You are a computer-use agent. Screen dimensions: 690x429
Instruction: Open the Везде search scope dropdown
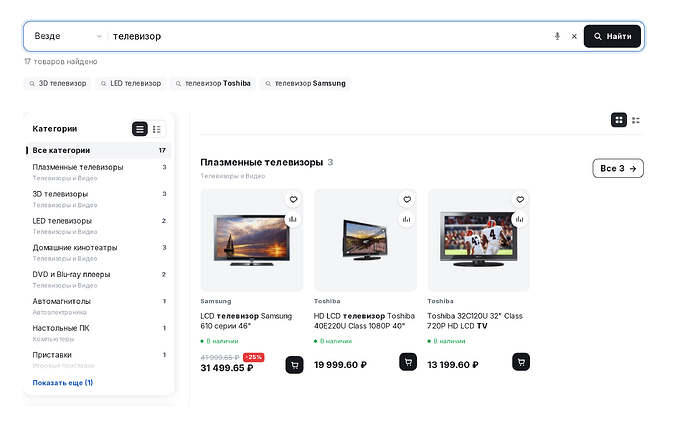point(68,36)
